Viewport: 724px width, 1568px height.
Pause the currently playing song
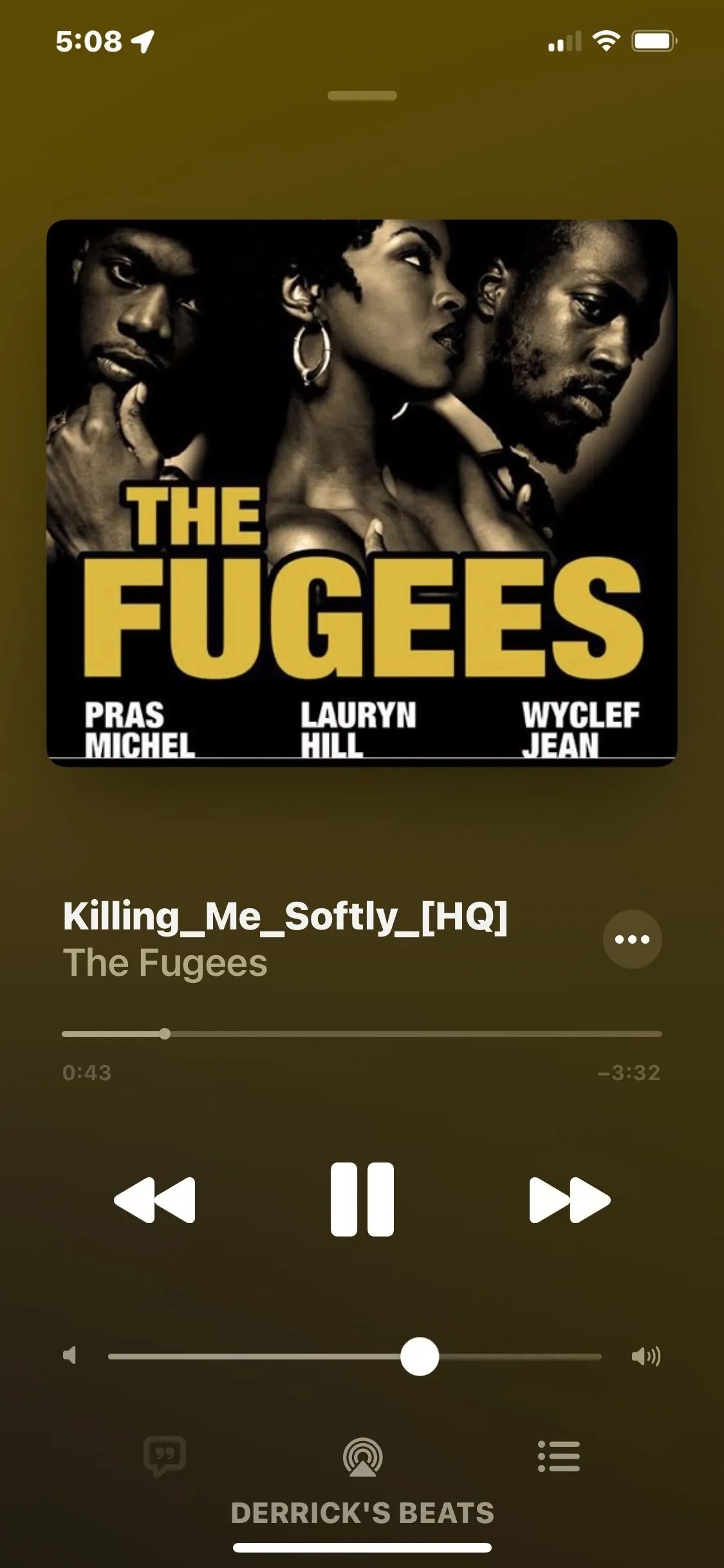click(362, 1199)
